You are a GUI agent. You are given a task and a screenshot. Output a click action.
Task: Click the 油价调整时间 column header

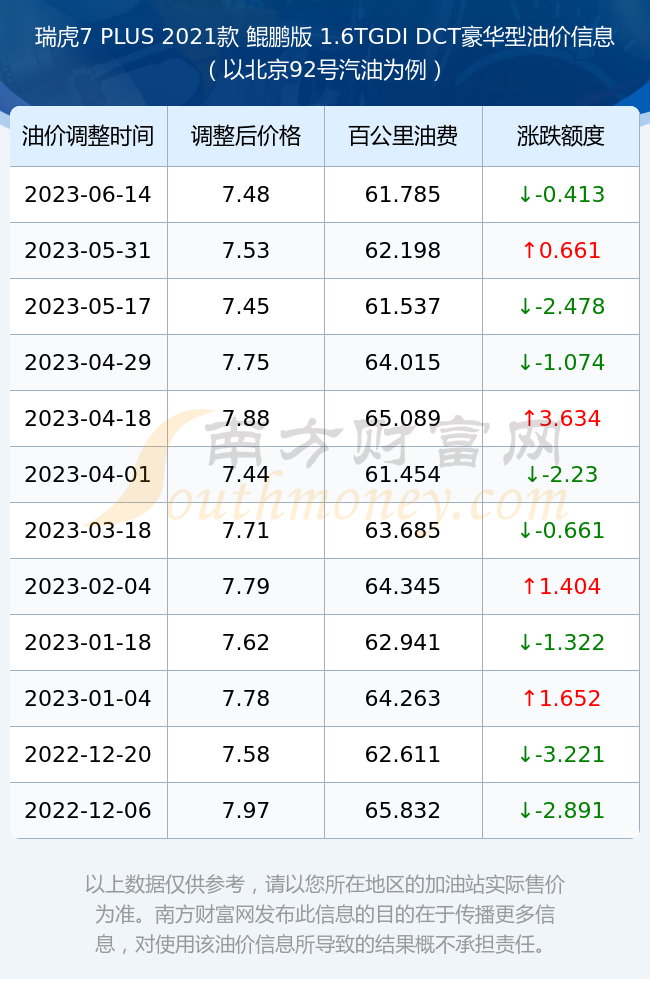[x=88, y=136]
